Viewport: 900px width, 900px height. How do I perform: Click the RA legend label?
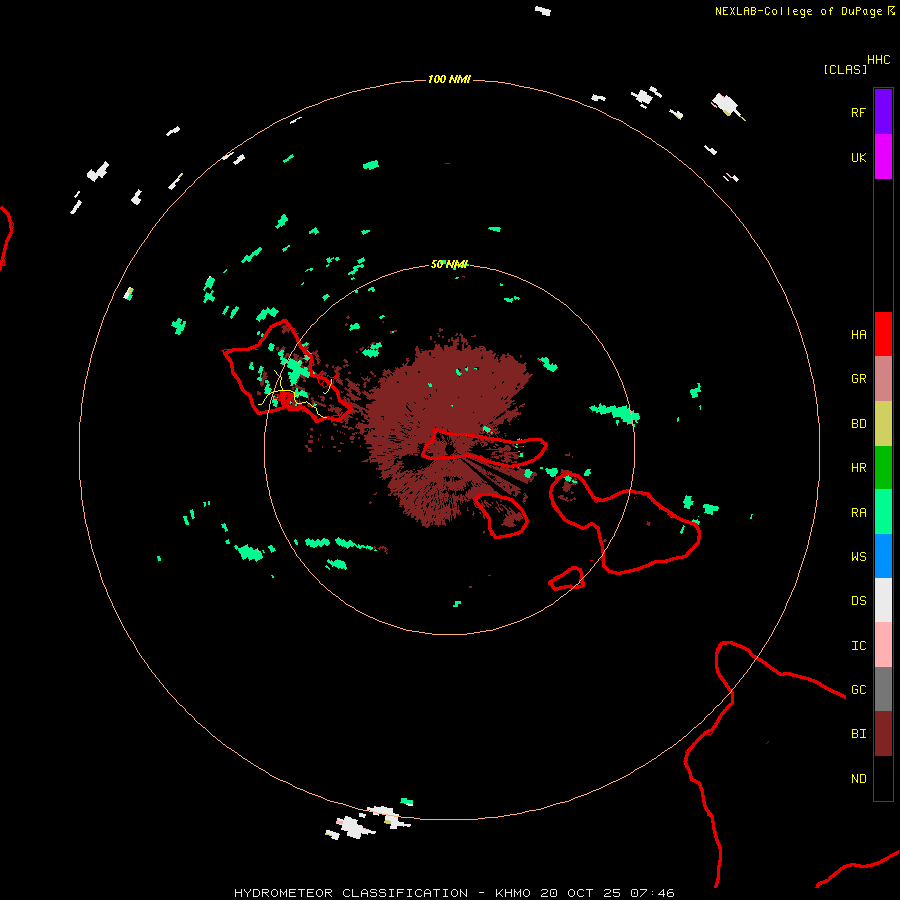[x=858, y=513]
